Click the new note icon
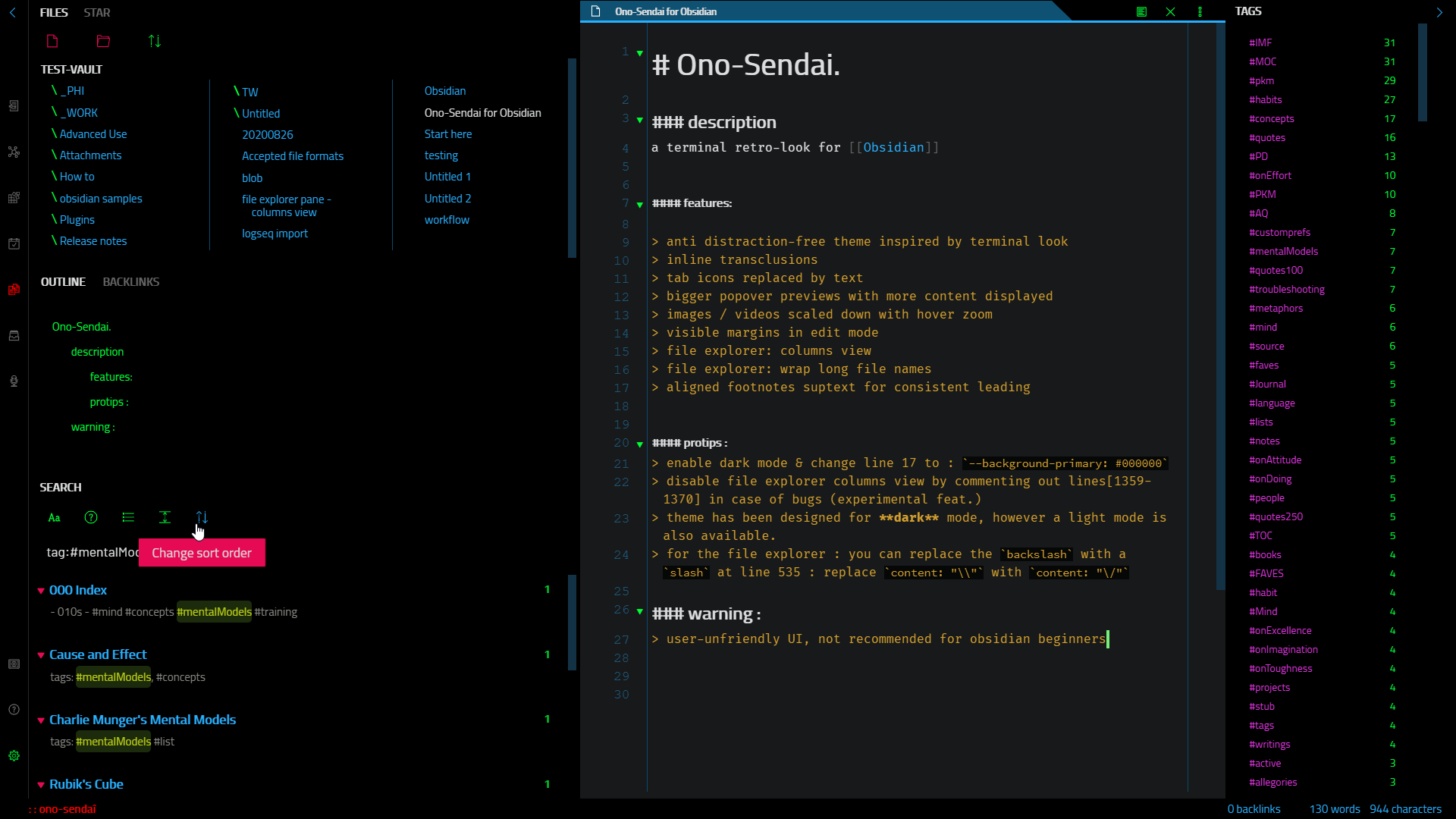This screenshot has width=1456, height=819. point(52,41)
